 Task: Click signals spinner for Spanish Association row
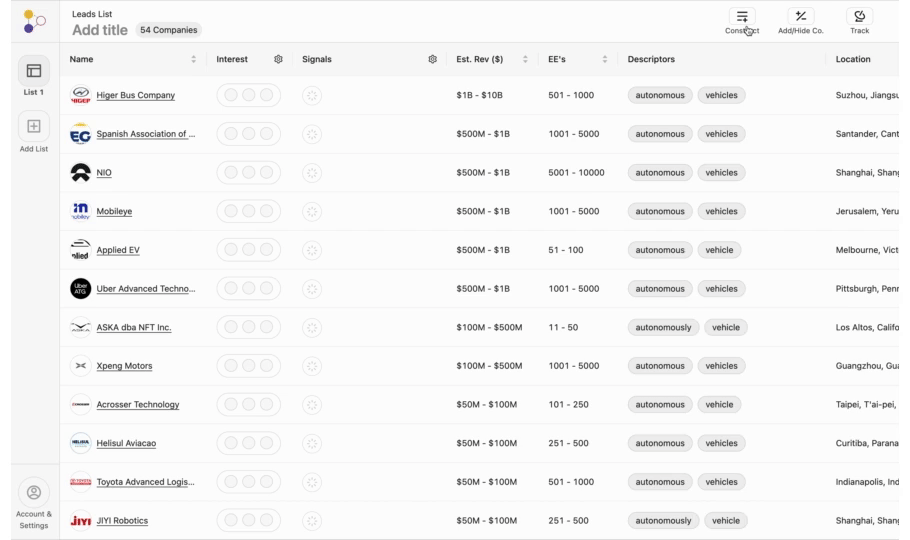click(x=312, y=134)
